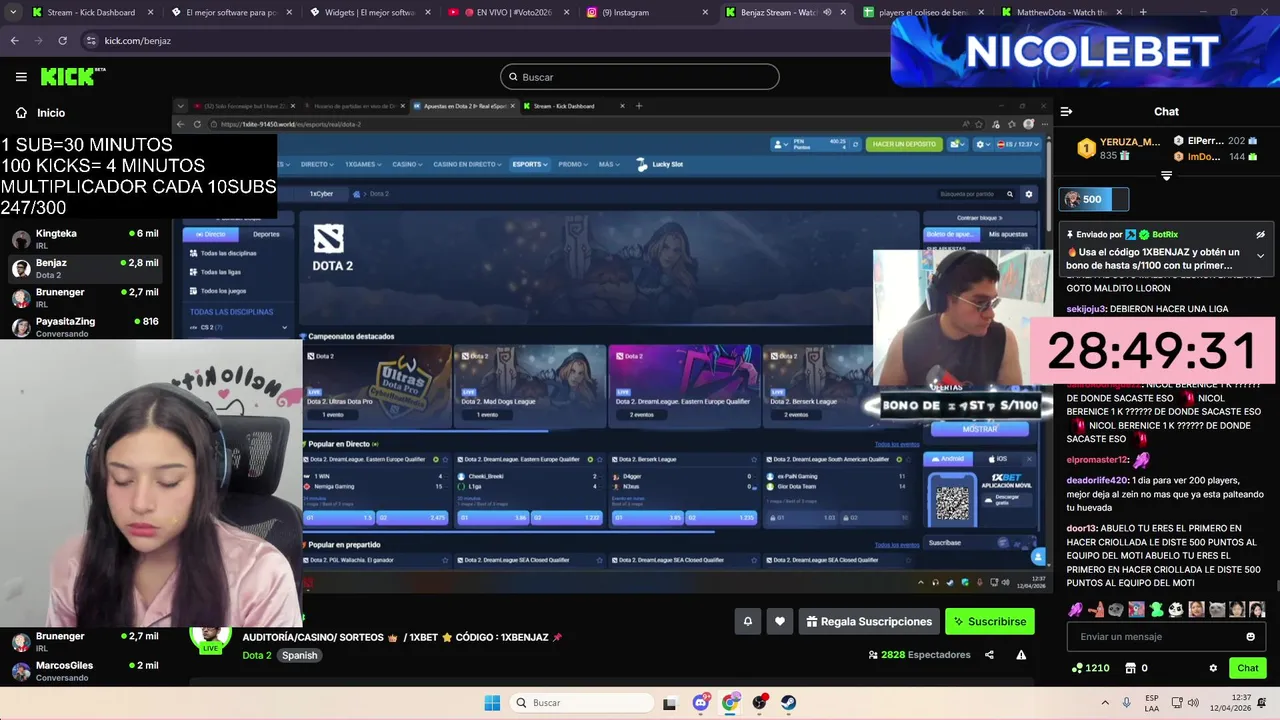Open Kingteka channel in sidebar

tap(84, 239)
